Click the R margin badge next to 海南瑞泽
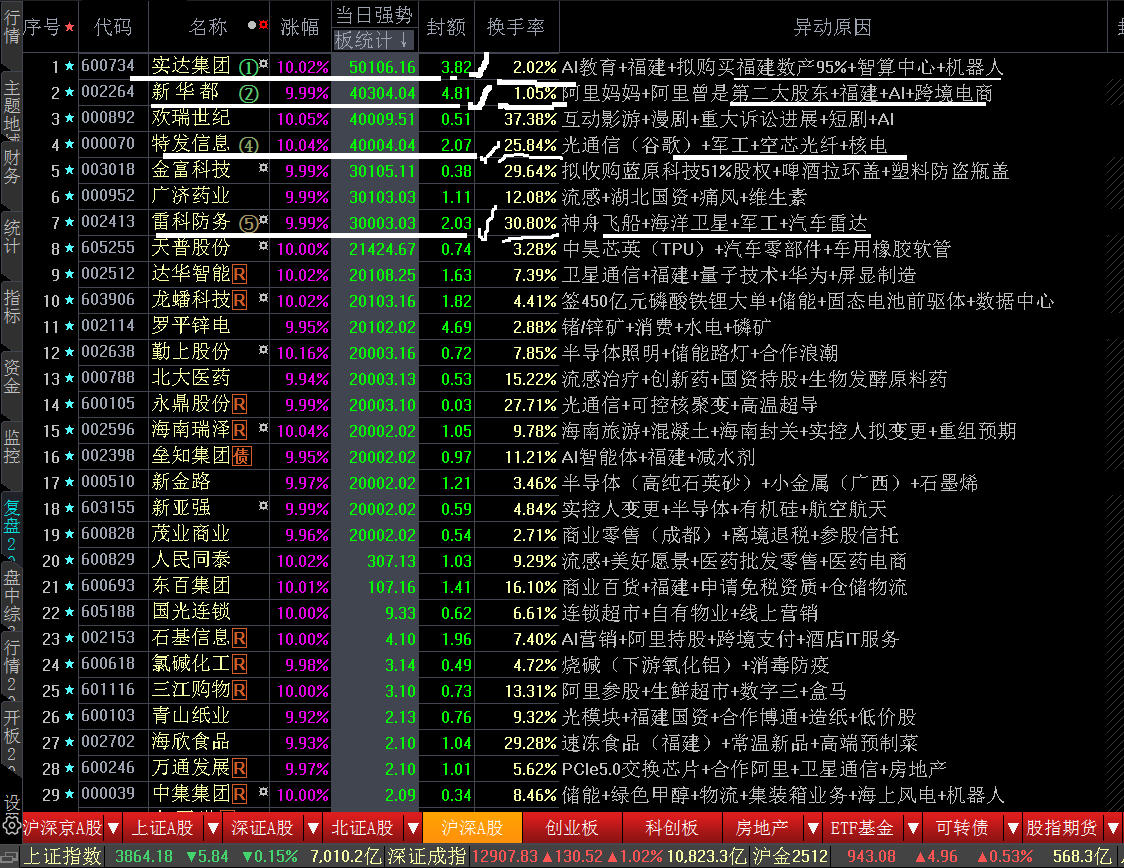Image resolution: width=1124 pixels, height=868 pixels. pyautogui.click(x=239, y=430)
